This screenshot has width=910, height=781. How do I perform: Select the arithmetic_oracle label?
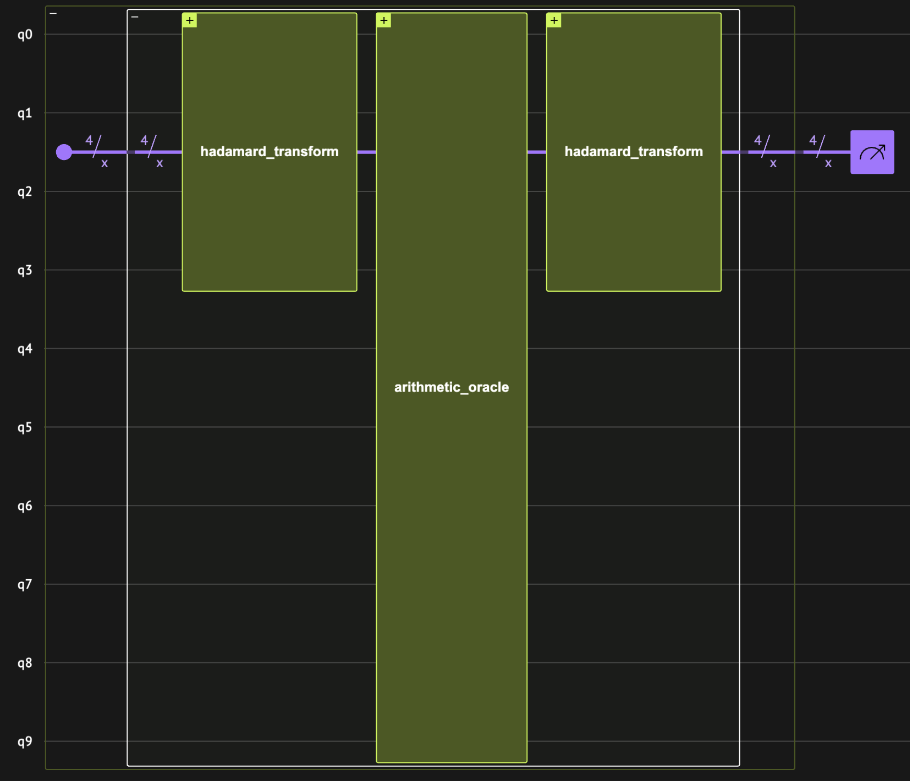pos(451,387)
